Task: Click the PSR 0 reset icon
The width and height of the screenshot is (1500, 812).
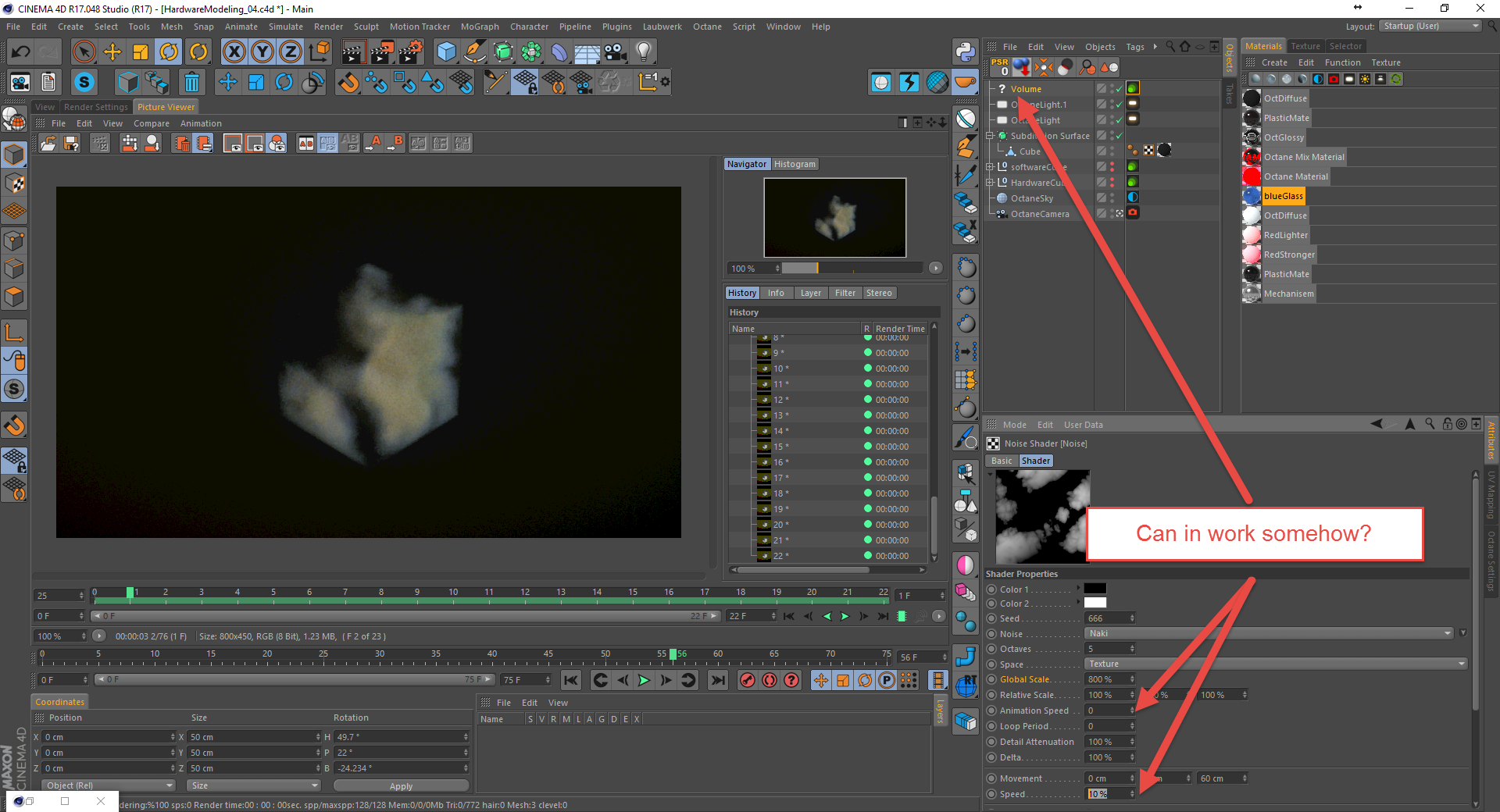Action: pyautogui.click(x=1000, y=67)
